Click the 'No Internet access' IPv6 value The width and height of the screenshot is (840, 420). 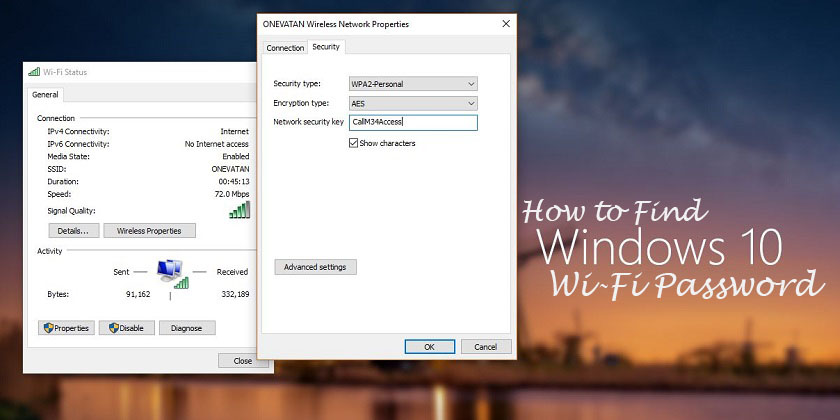[217, 144]
